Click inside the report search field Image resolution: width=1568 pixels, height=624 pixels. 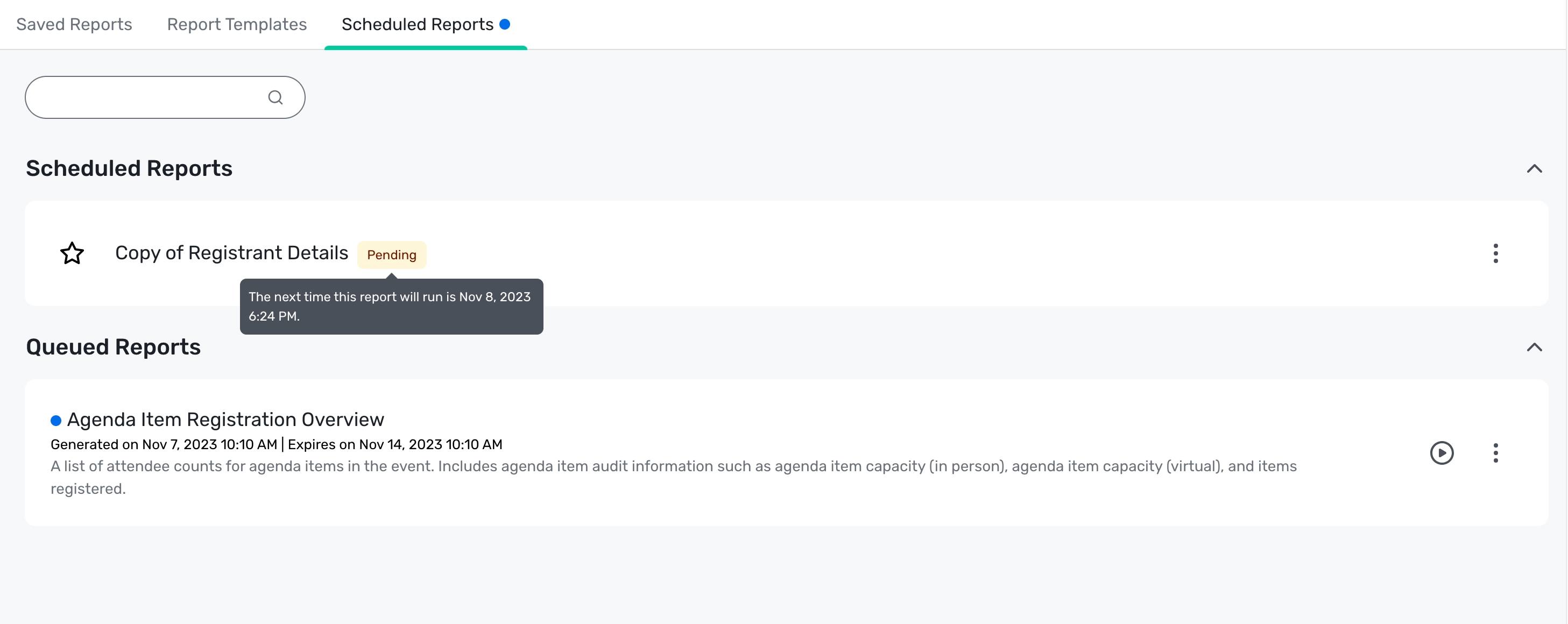164,97
